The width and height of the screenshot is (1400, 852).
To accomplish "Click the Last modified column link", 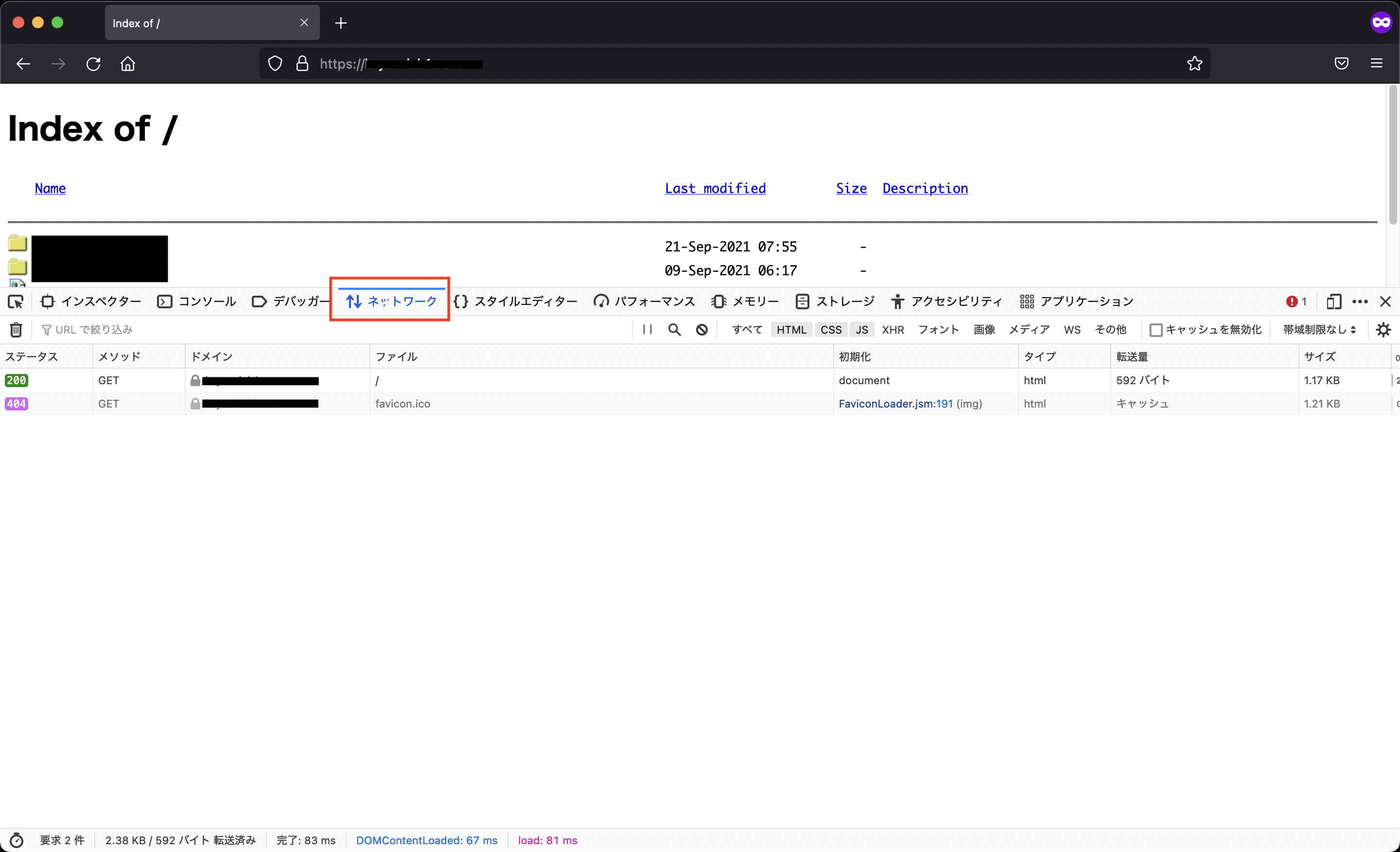I will (715, 188).
